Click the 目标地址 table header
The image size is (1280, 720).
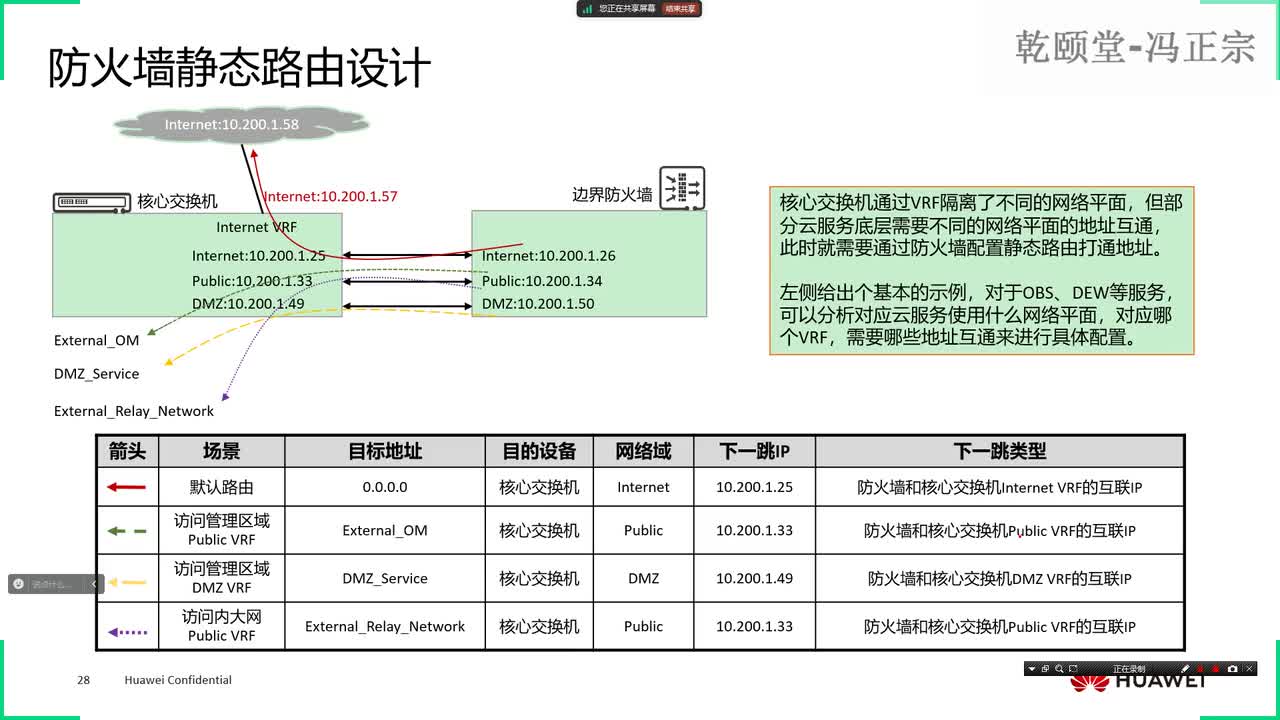pos(385,451)
